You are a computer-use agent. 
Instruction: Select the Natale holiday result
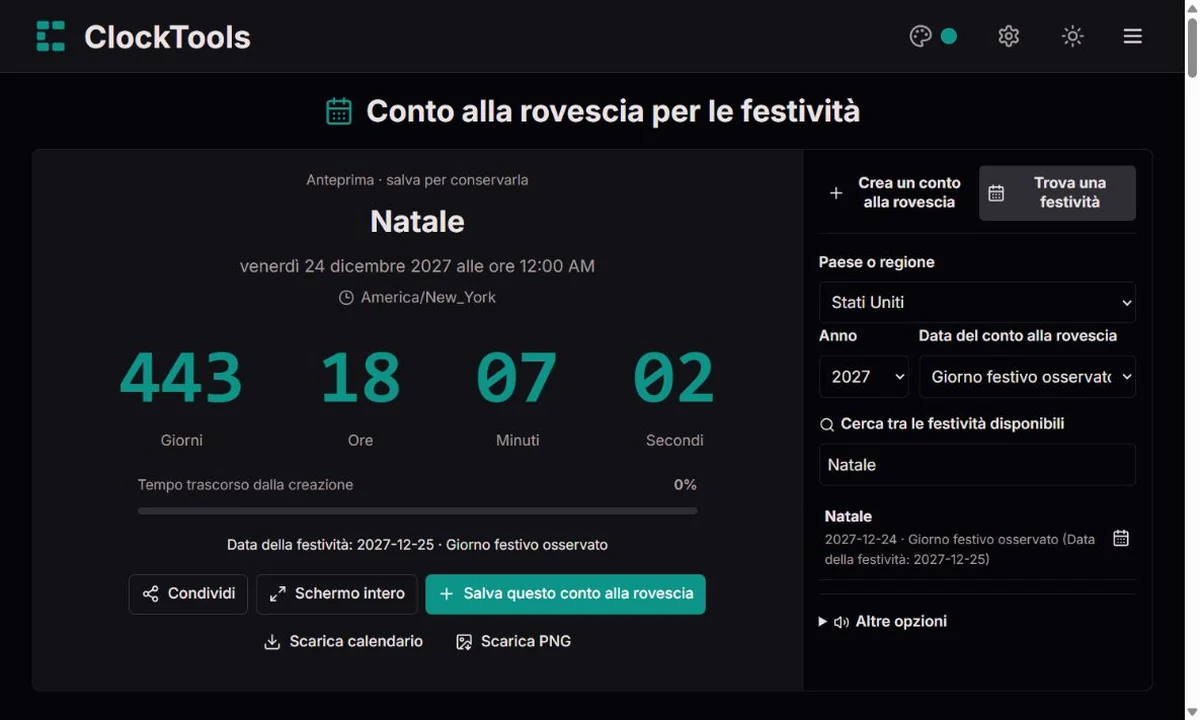click(977, 538)
